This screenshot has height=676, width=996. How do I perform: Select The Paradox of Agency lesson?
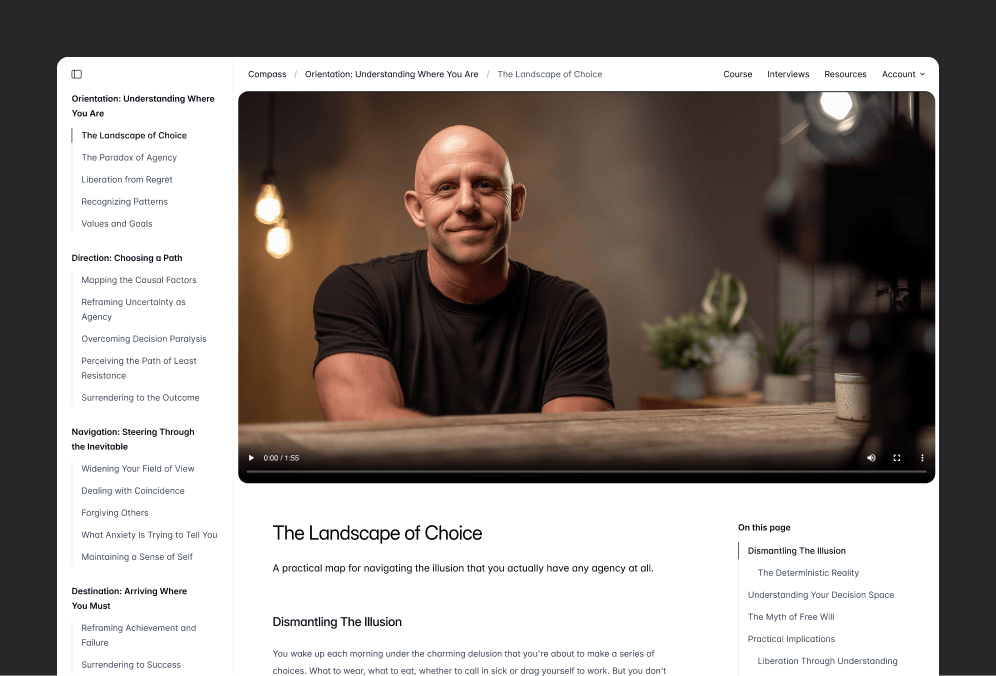pyautogui.click(x=129, y=158)
